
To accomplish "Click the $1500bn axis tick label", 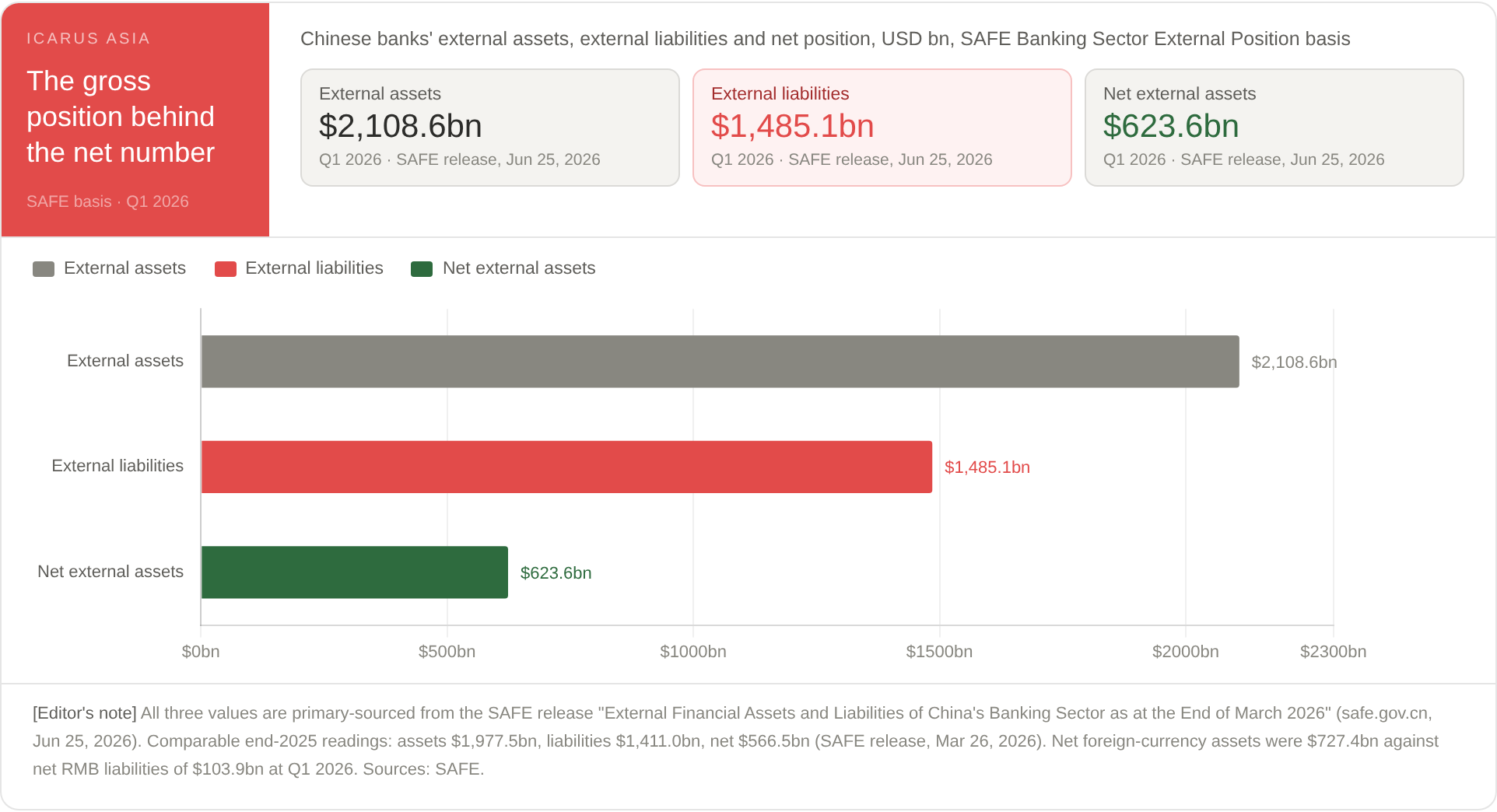I will tap(939, 652).
